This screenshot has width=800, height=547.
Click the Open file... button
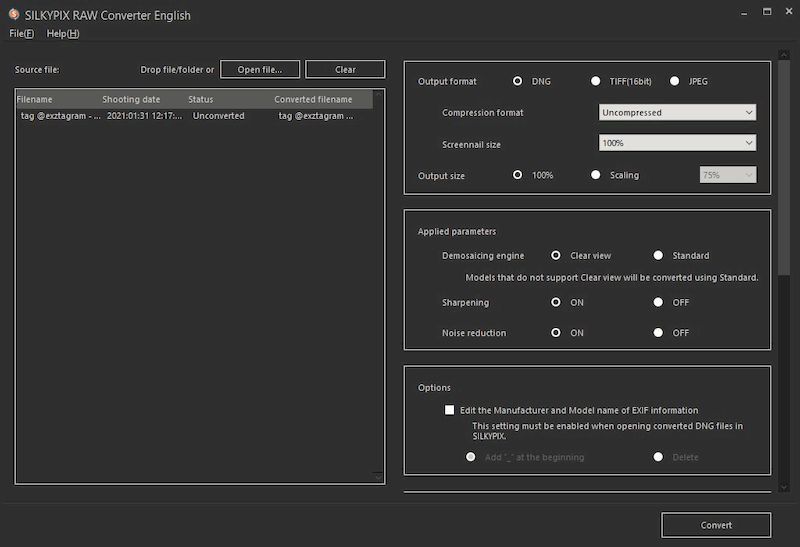coord(260,70)
